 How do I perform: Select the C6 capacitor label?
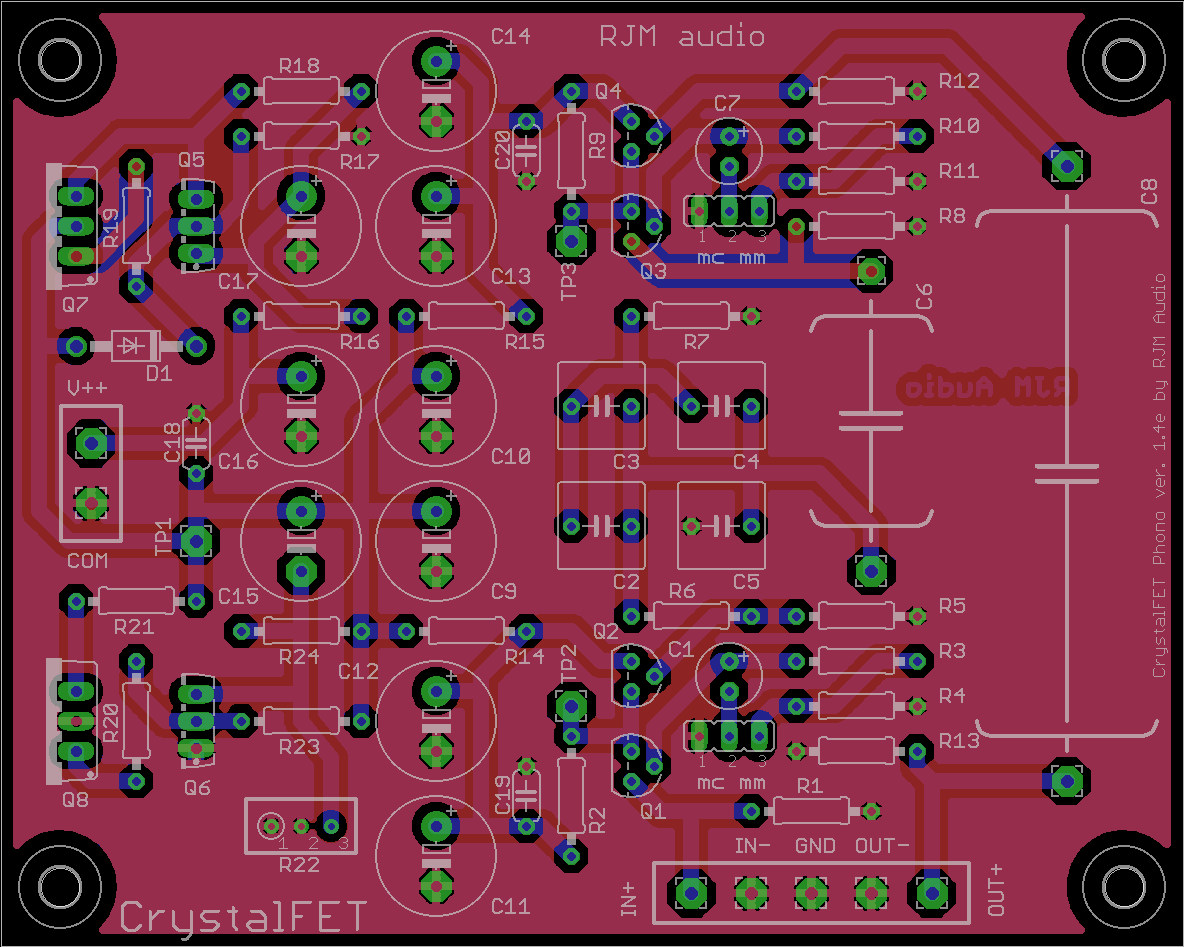click(923, 297)
